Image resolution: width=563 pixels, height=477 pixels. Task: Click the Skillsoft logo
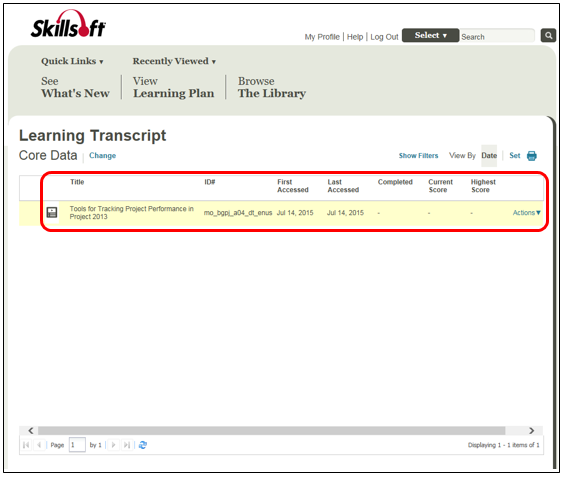point(68,24)
